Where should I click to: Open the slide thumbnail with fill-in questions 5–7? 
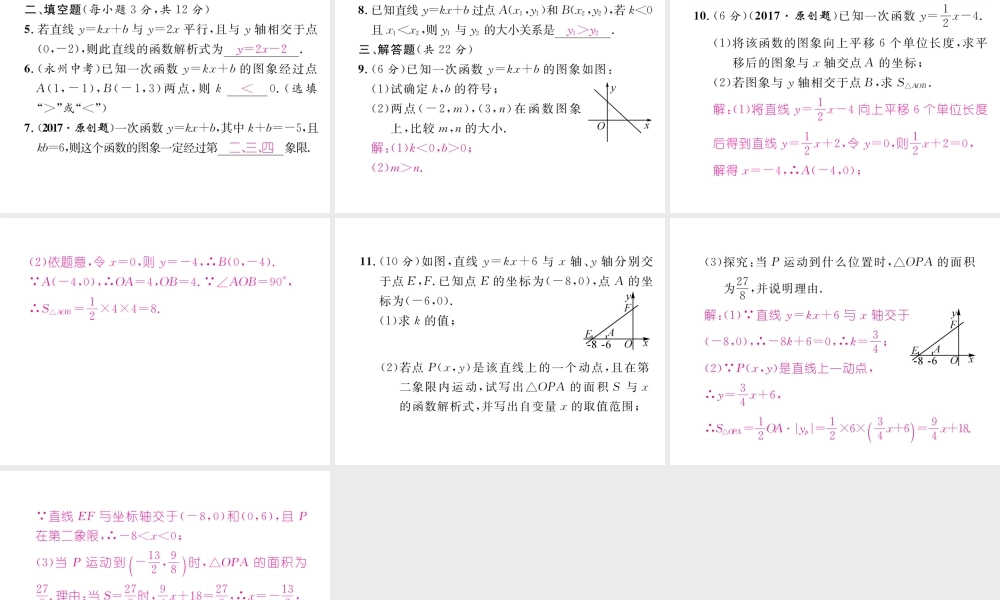pos(165,106)
